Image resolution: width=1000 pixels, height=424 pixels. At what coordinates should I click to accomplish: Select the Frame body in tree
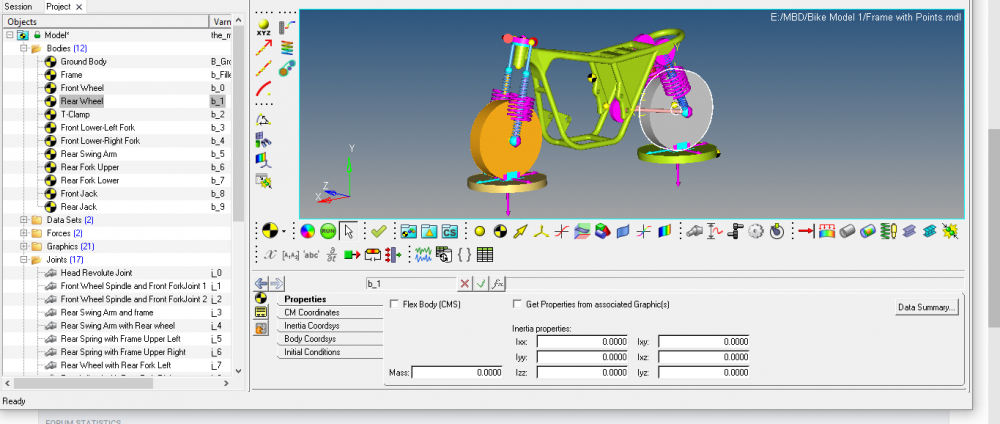71,75
